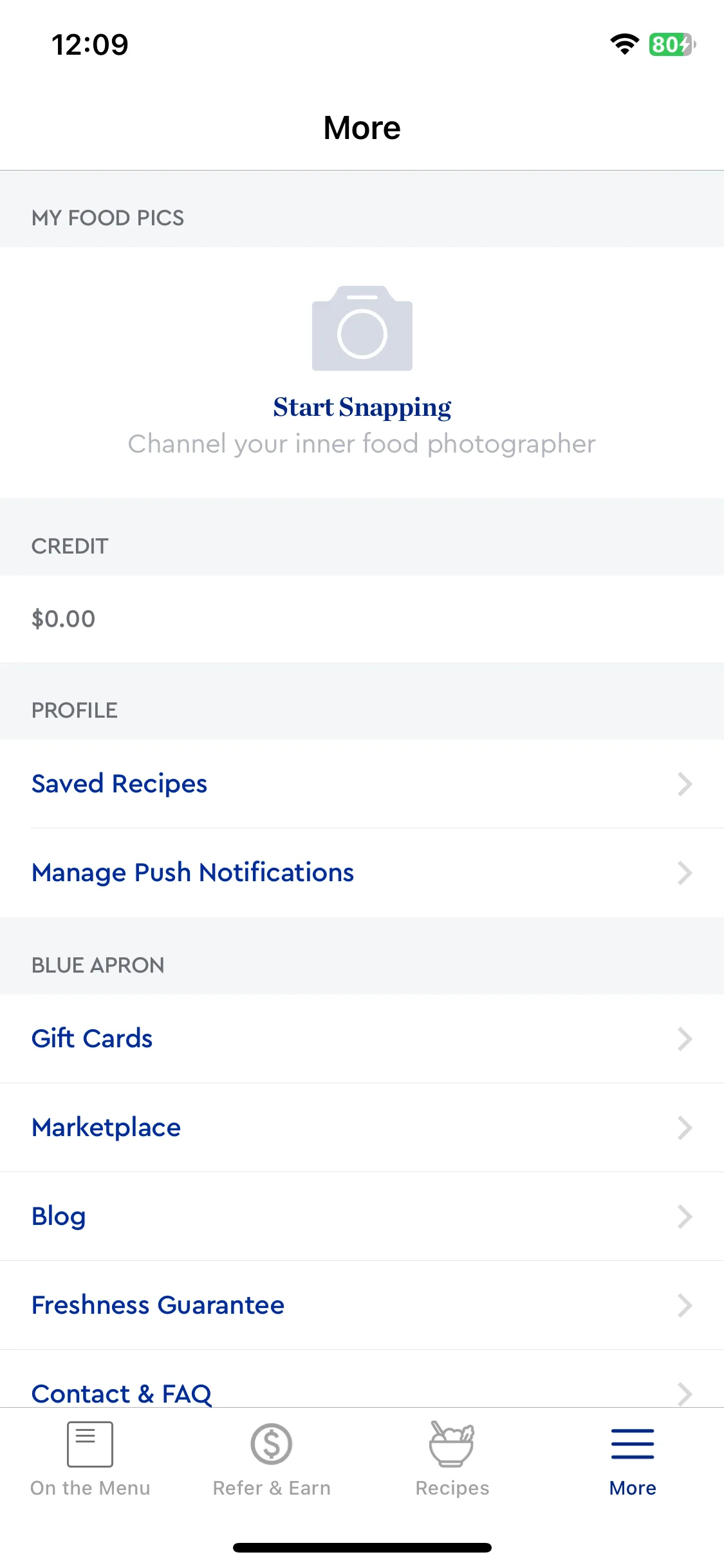Tap the Gift Cards label

(92, 1039)
